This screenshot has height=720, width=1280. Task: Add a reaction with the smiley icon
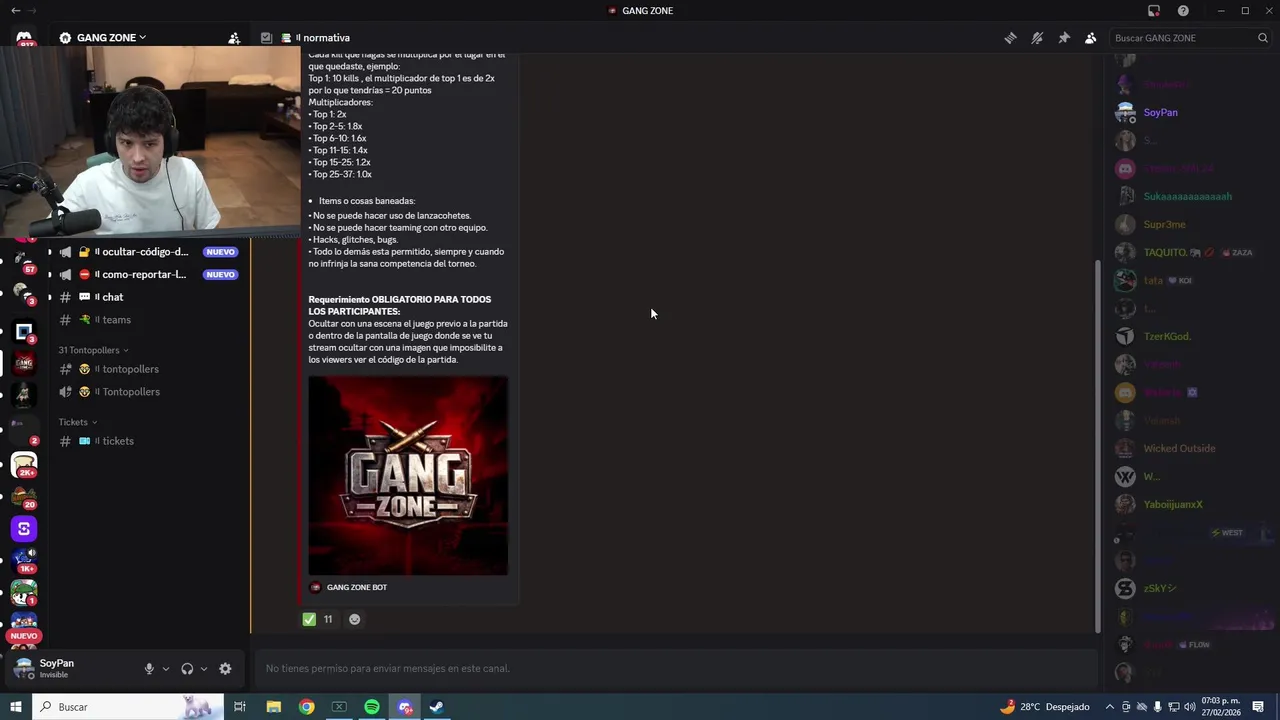[354, 619]
